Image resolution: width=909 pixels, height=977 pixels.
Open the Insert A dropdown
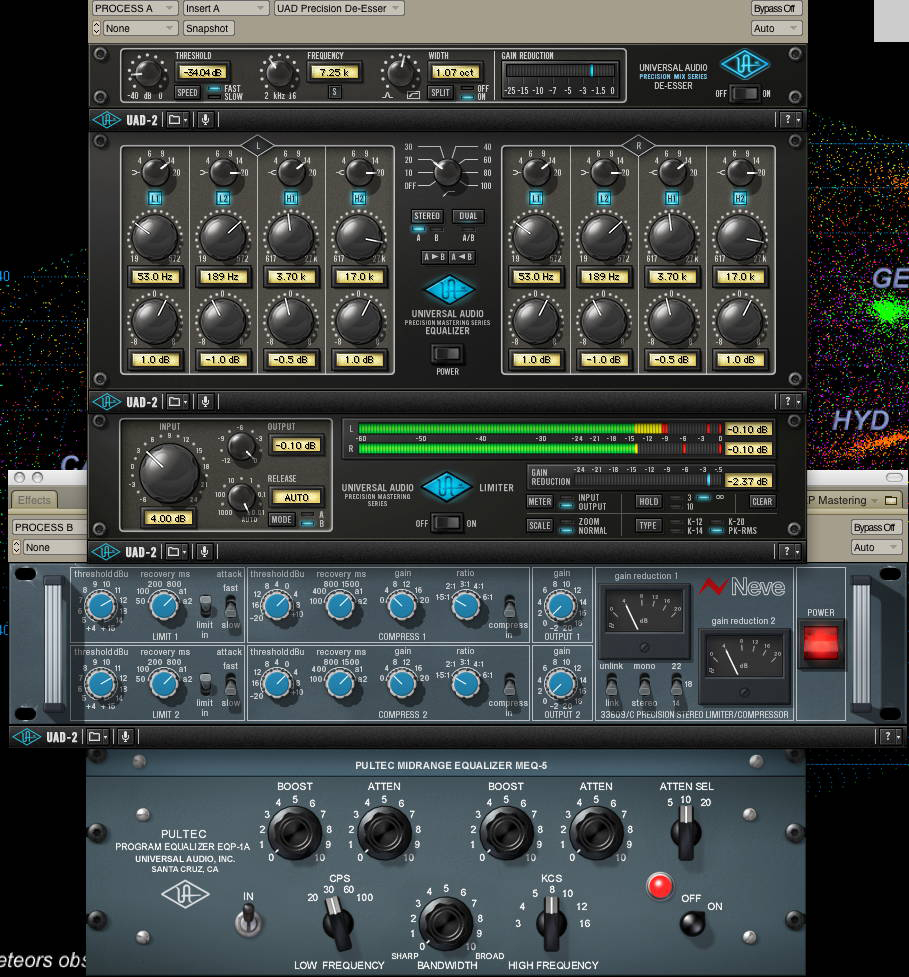pyautogui.click(x=224, y=7)
